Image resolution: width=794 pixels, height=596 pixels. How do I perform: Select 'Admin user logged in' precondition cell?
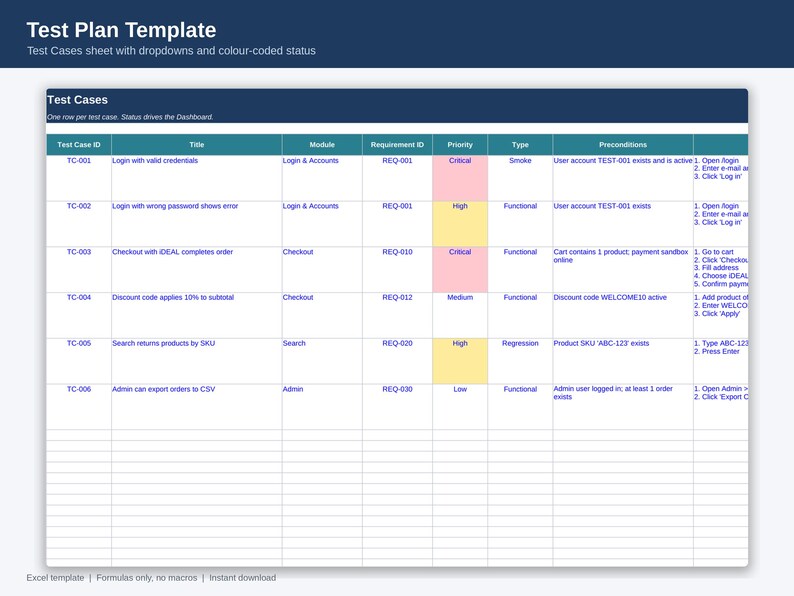(623, 407)
